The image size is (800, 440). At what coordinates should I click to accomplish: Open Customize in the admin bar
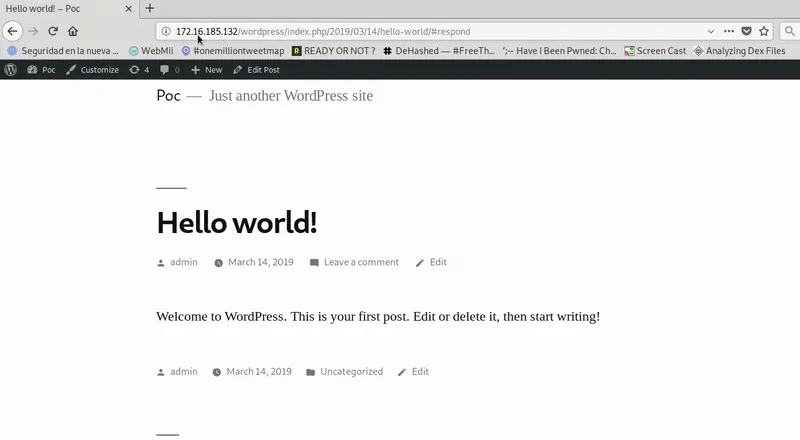click(92, 70)
